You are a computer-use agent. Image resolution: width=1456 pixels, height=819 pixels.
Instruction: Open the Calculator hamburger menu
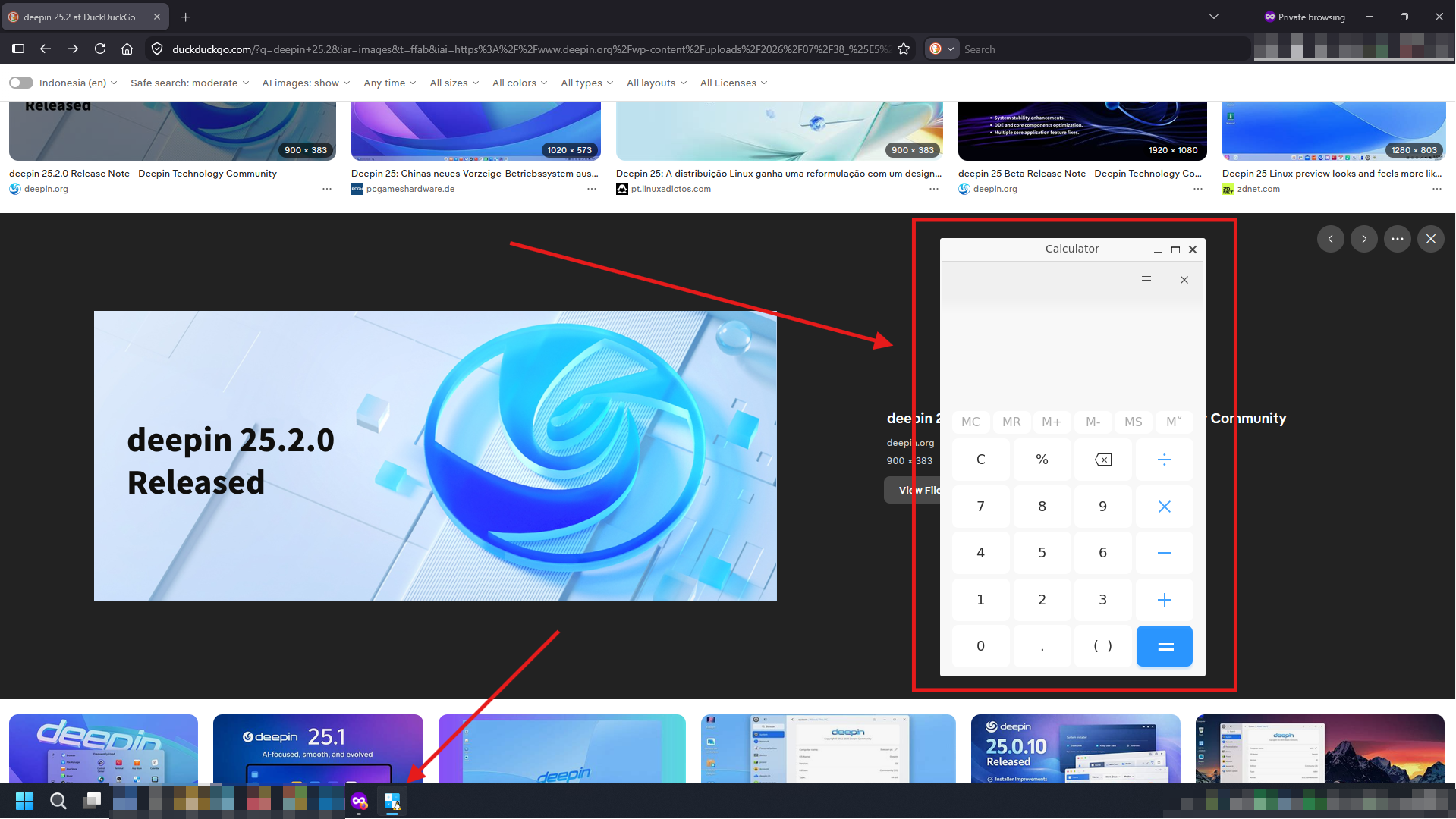1146,280
